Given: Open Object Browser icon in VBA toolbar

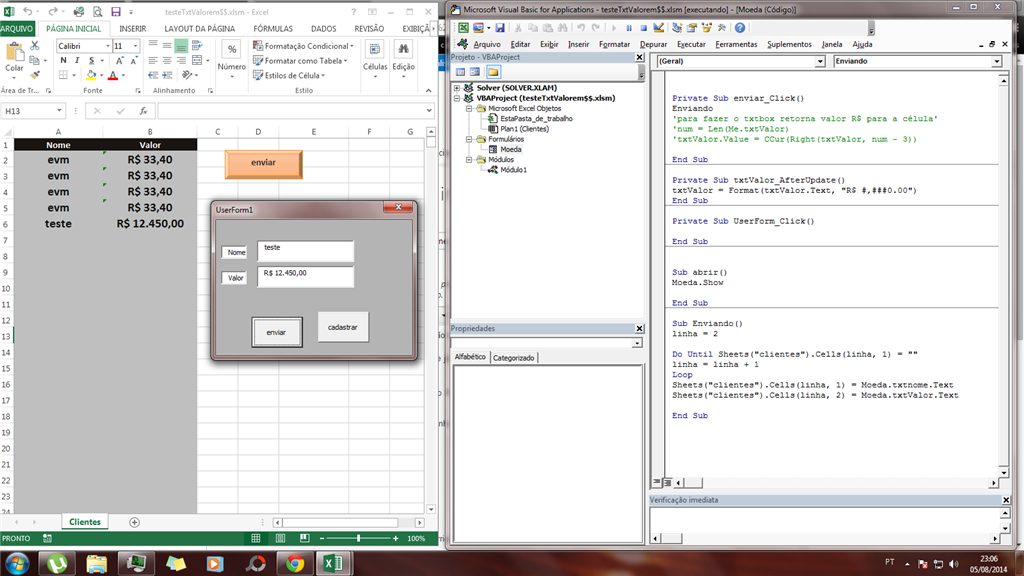Looking at the screenshot, I should [707, 27].
